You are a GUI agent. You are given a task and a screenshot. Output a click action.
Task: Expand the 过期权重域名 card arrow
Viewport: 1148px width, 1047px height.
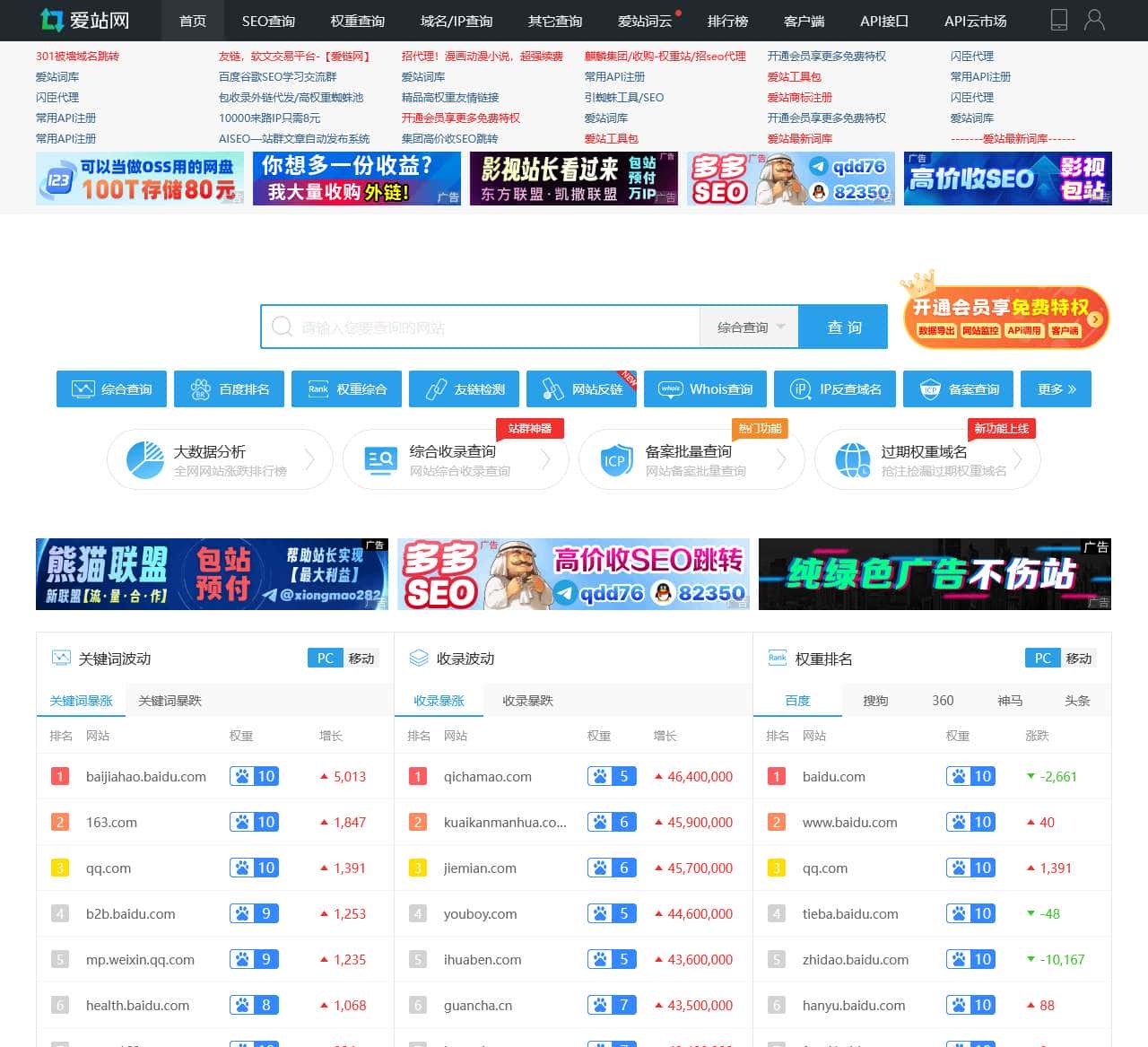point(1018,459)
